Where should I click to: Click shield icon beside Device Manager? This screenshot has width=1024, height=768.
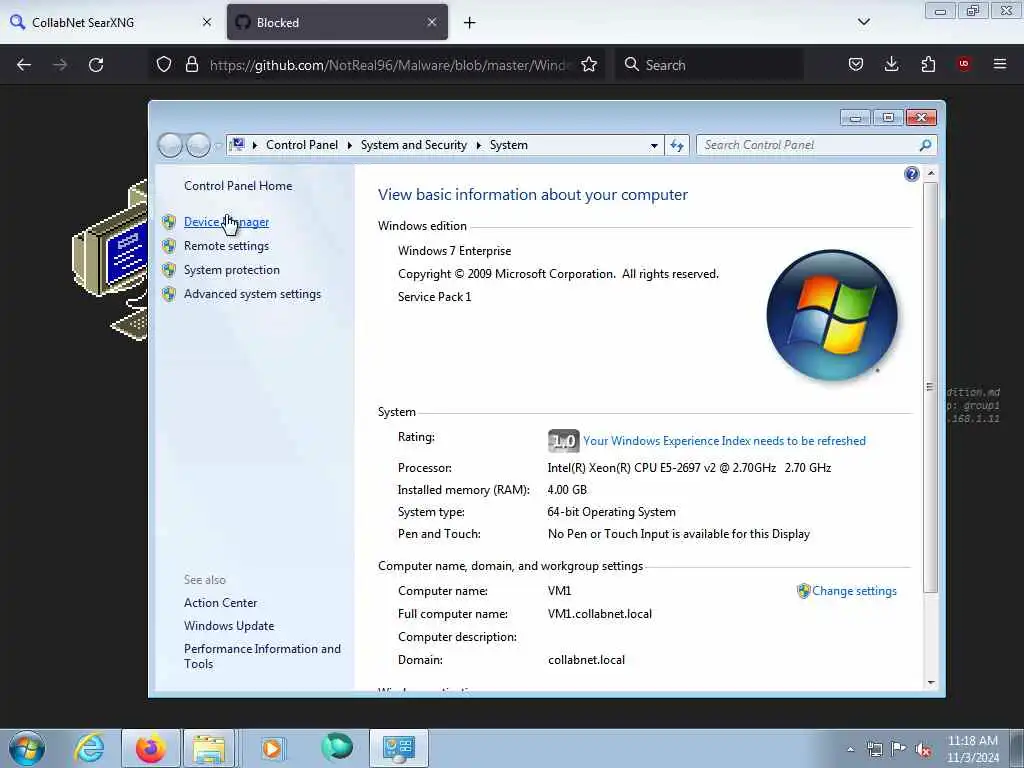169,222
